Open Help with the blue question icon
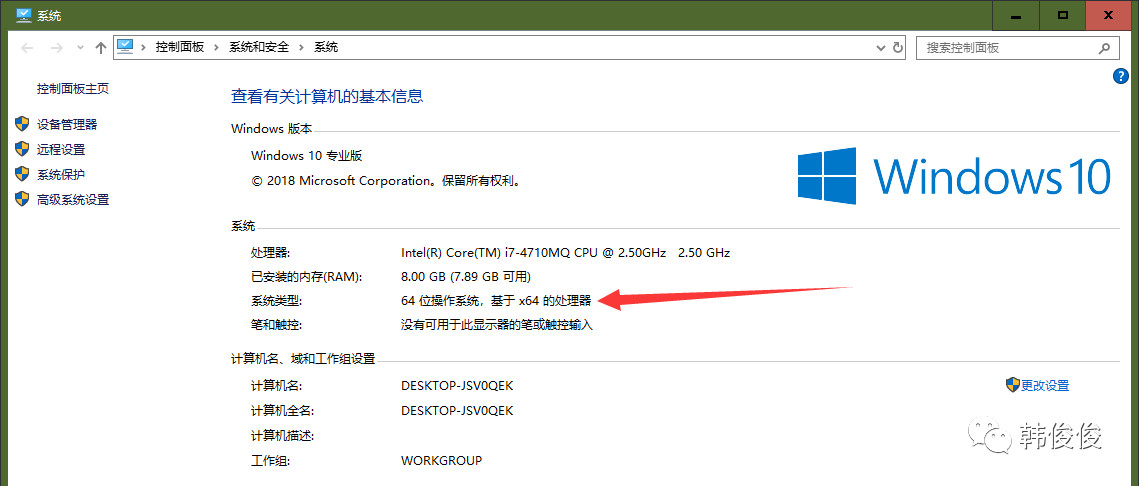The image size is (1139, 486). (x=1120, y=76)
